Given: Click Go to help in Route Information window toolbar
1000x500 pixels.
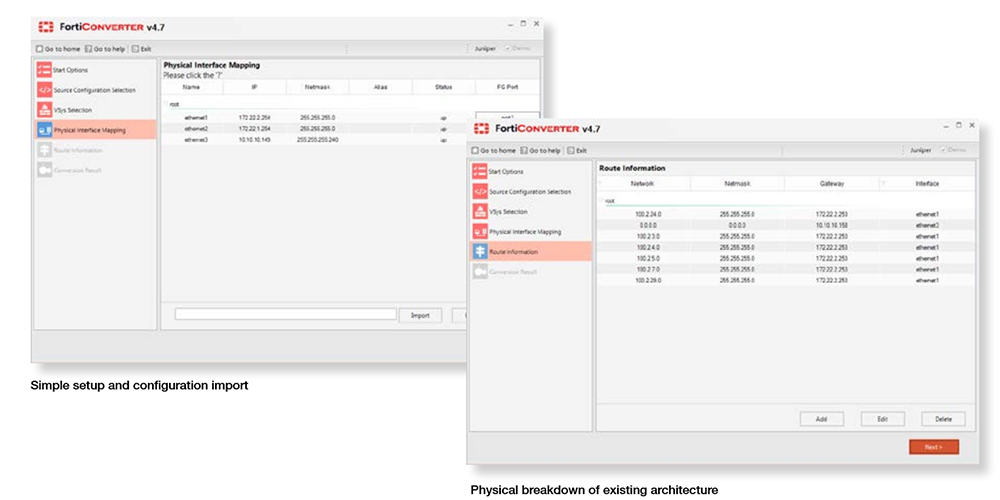Looking at the screenshot, I should pyautogui.click(x=541, y=151).
